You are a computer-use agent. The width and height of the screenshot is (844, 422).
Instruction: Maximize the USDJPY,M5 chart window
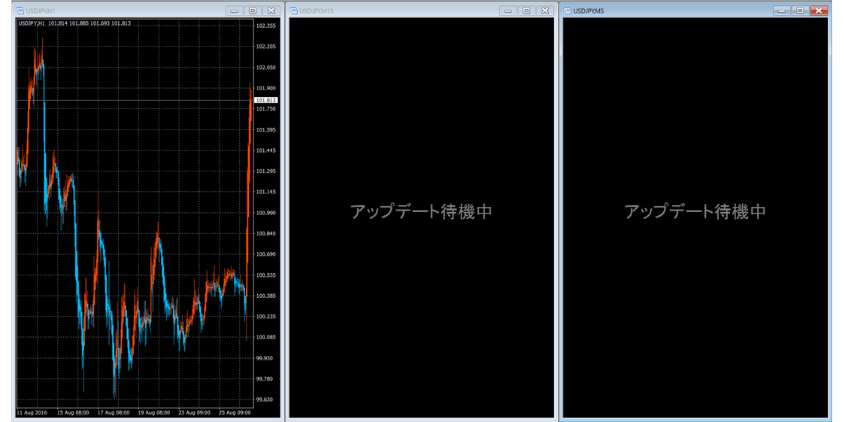(x=800, y=10)
